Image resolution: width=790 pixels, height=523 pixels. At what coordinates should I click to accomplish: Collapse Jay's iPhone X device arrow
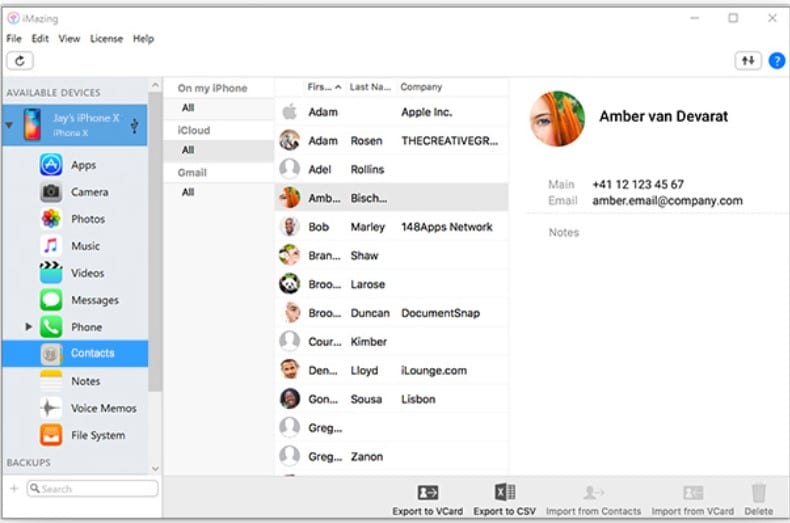(x=9, y=125)
